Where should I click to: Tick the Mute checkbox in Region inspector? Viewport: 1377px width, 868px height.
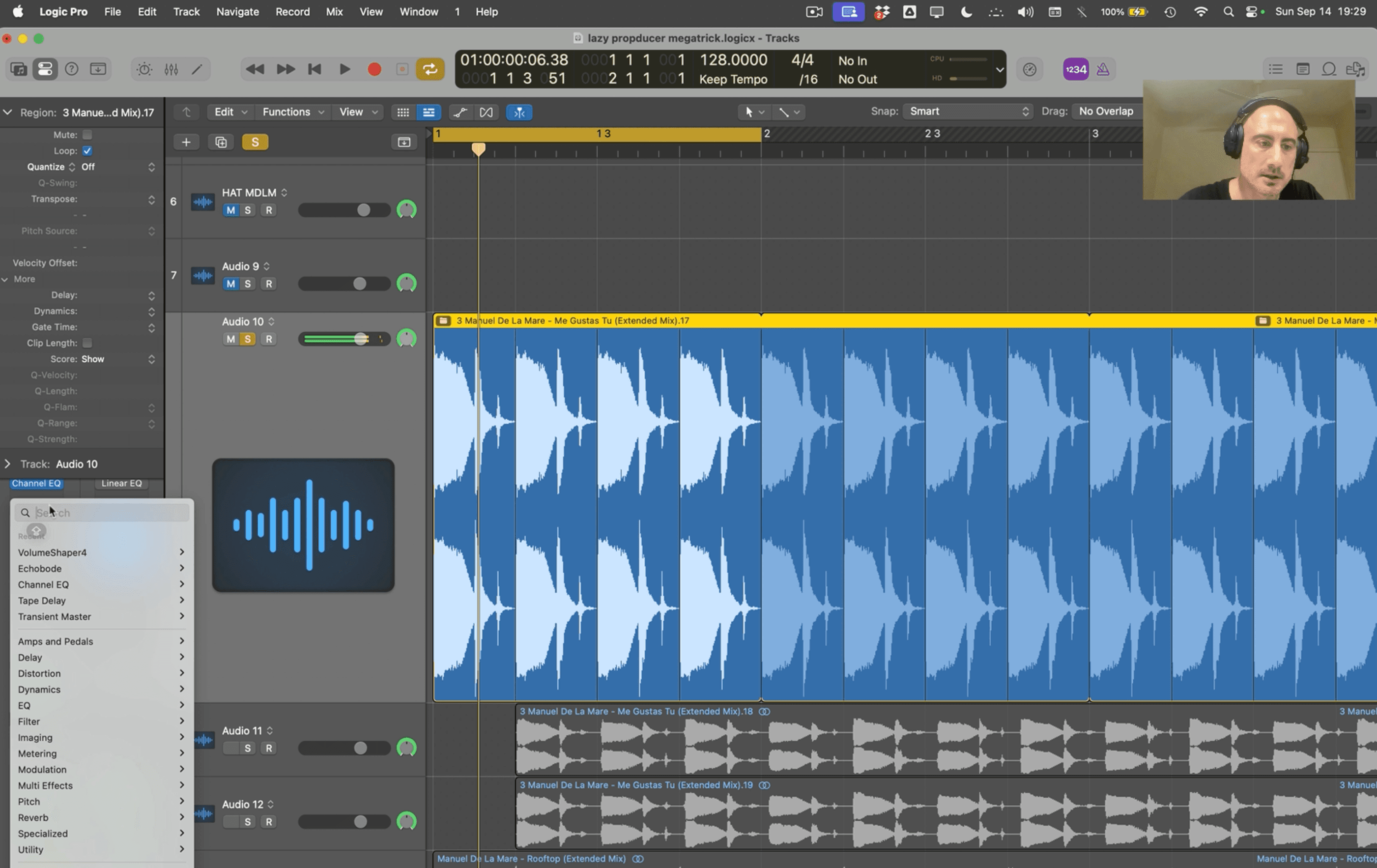[87, 135]
